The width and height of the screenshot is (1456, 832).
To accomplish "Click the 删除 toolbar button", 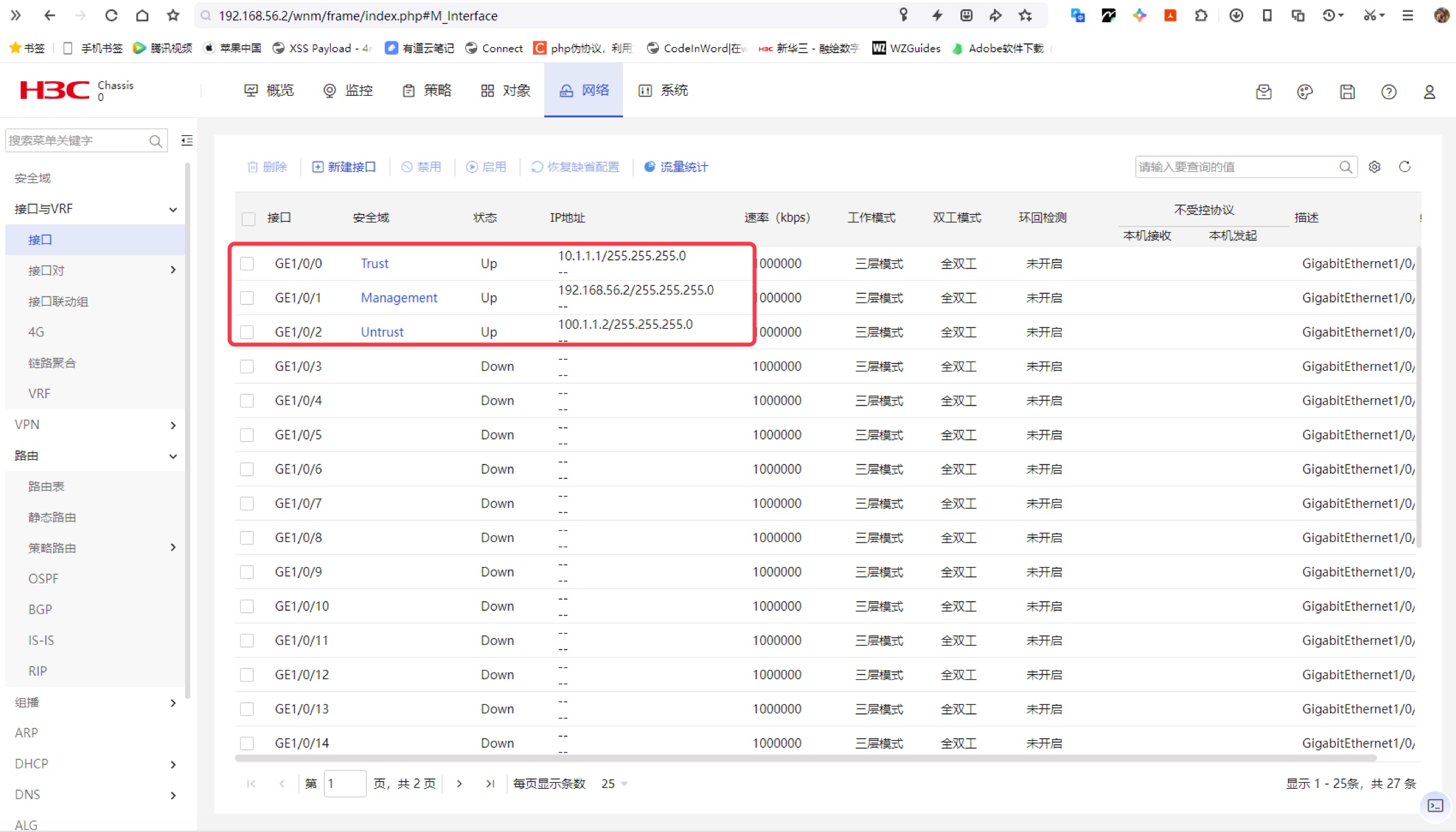I will click(267, 167).
